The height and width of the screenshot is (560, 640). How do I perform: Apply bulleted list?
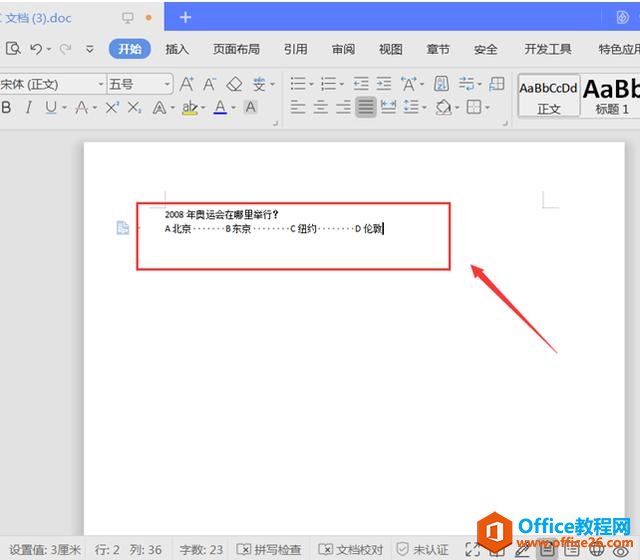click(x=298, y=84)
